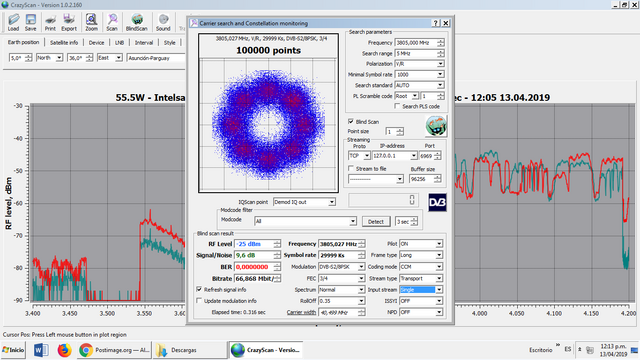The height and width of the screenshot is (360, 640).
Task: Open the streaming Proto TCP dropdown
Action: point(367,156)
